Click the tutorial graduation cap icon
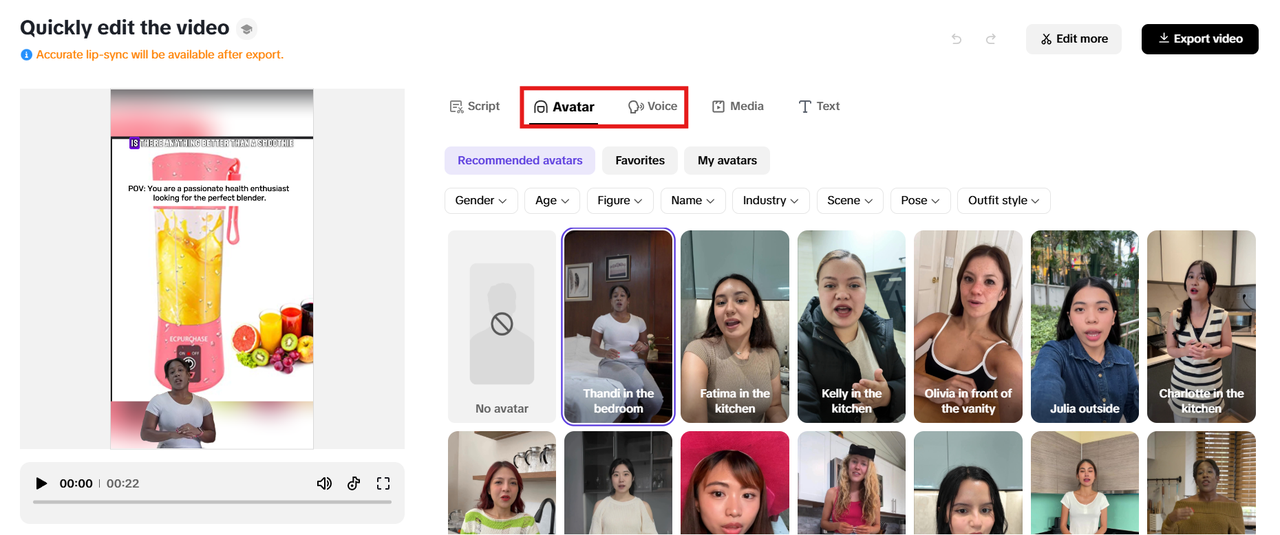The height and width of the screenshot is (535, 1280). click(247, 29)
